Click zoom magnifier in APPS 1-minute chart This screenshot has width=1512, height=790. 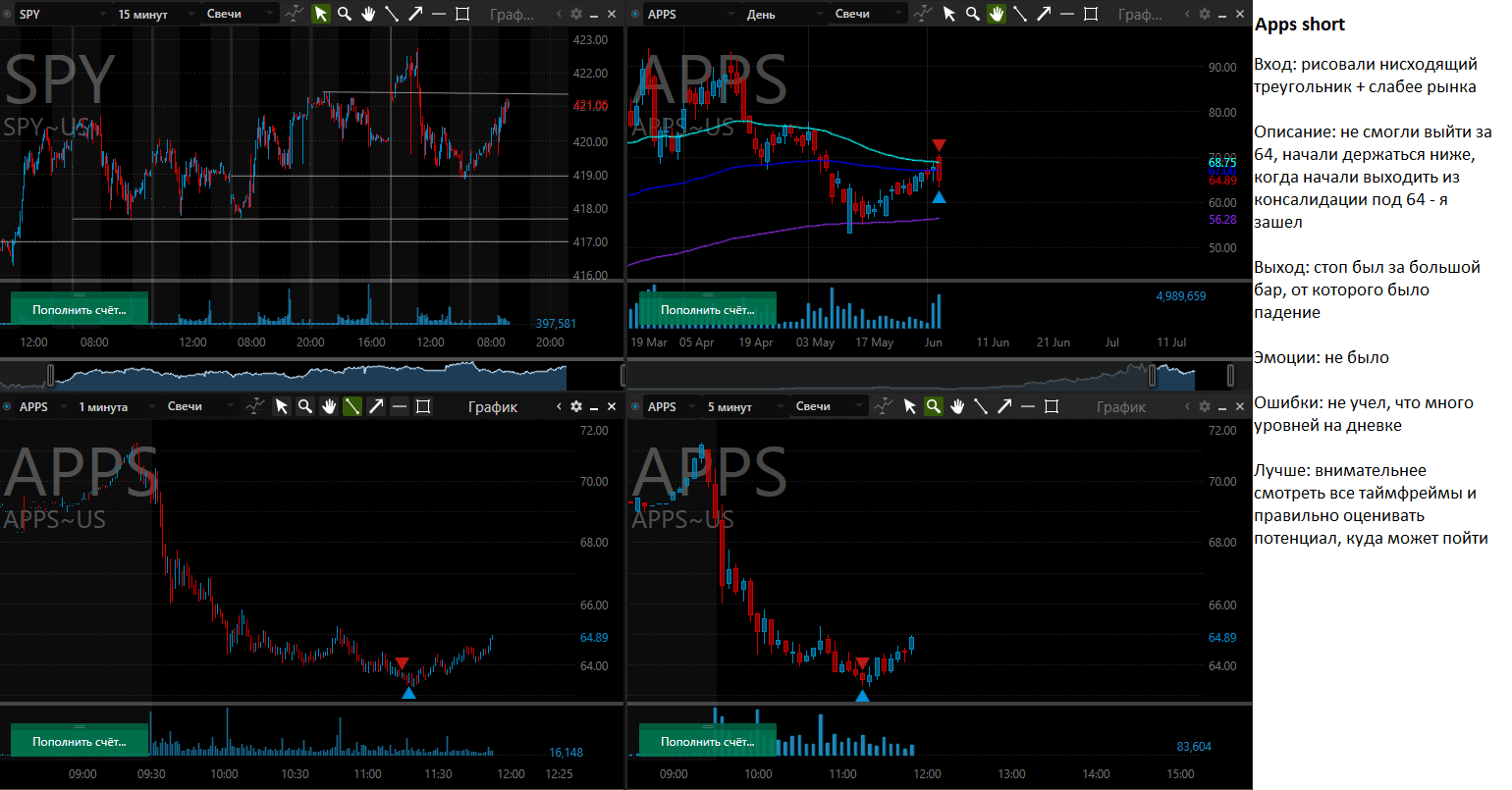coord(305,406)
